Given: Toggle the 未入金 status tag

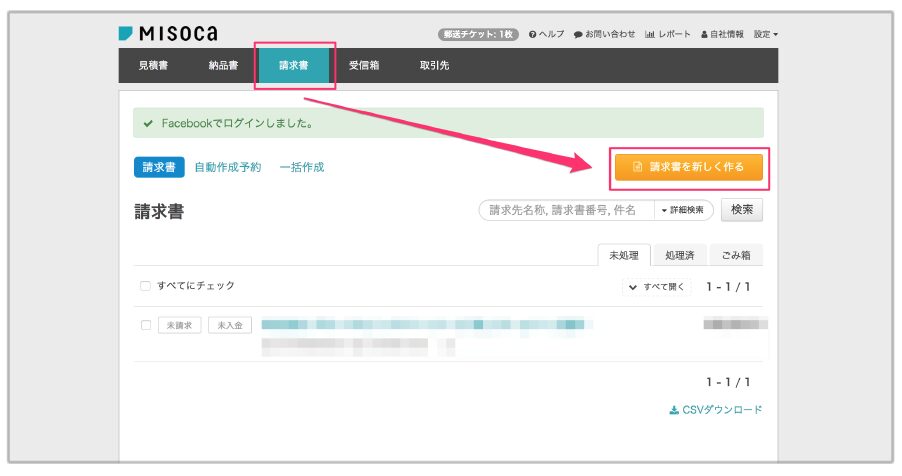Looking at the screenshot, I should tap(230, 325).
